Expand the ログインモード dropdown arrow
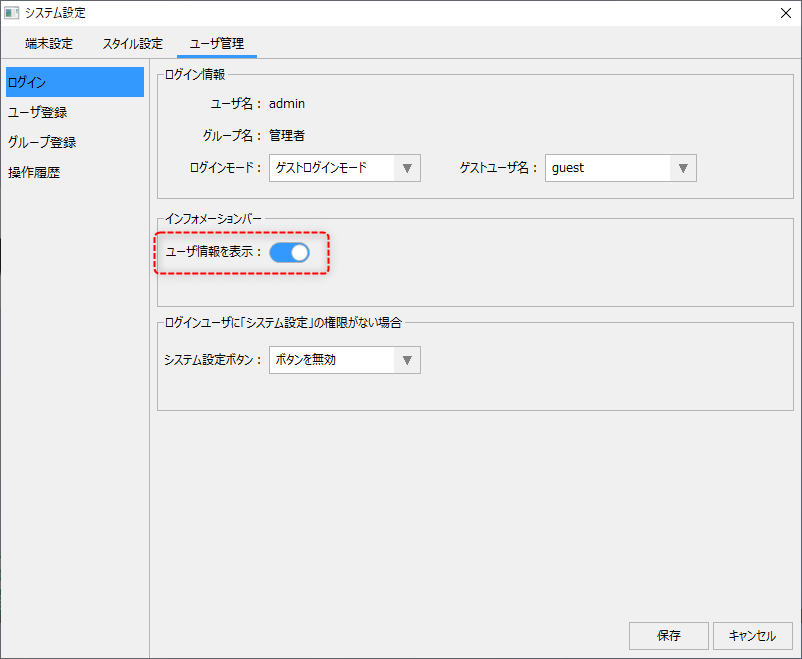 (407, 168)
